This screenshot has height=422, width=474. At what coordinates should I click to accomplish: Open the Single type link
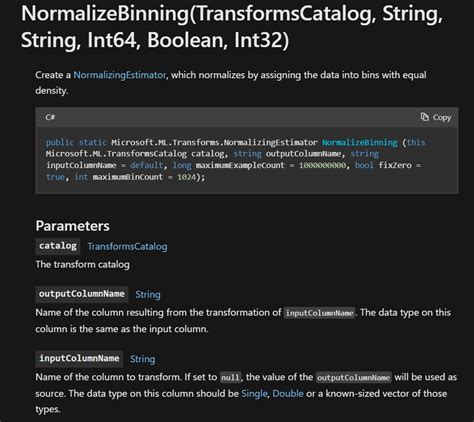click(x=254, y=393)
